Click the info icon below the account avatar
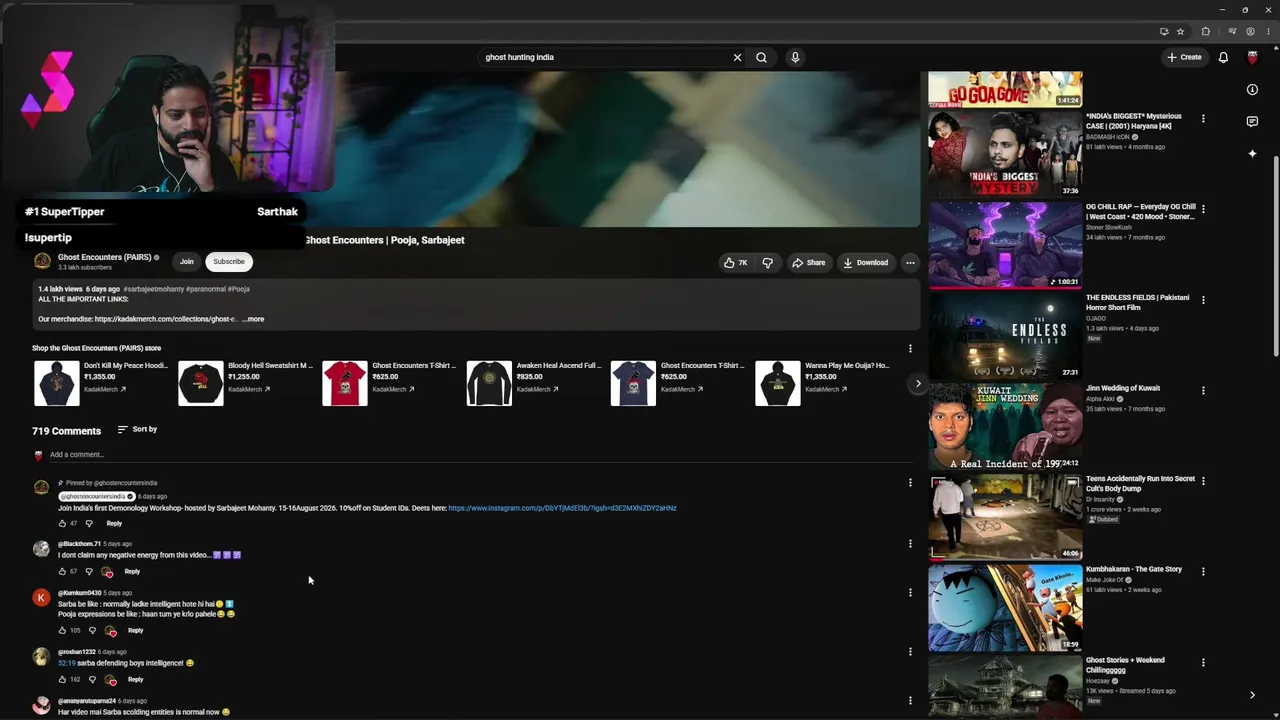This screenshot has height=720, width=1280. (x=1252, y=90)
